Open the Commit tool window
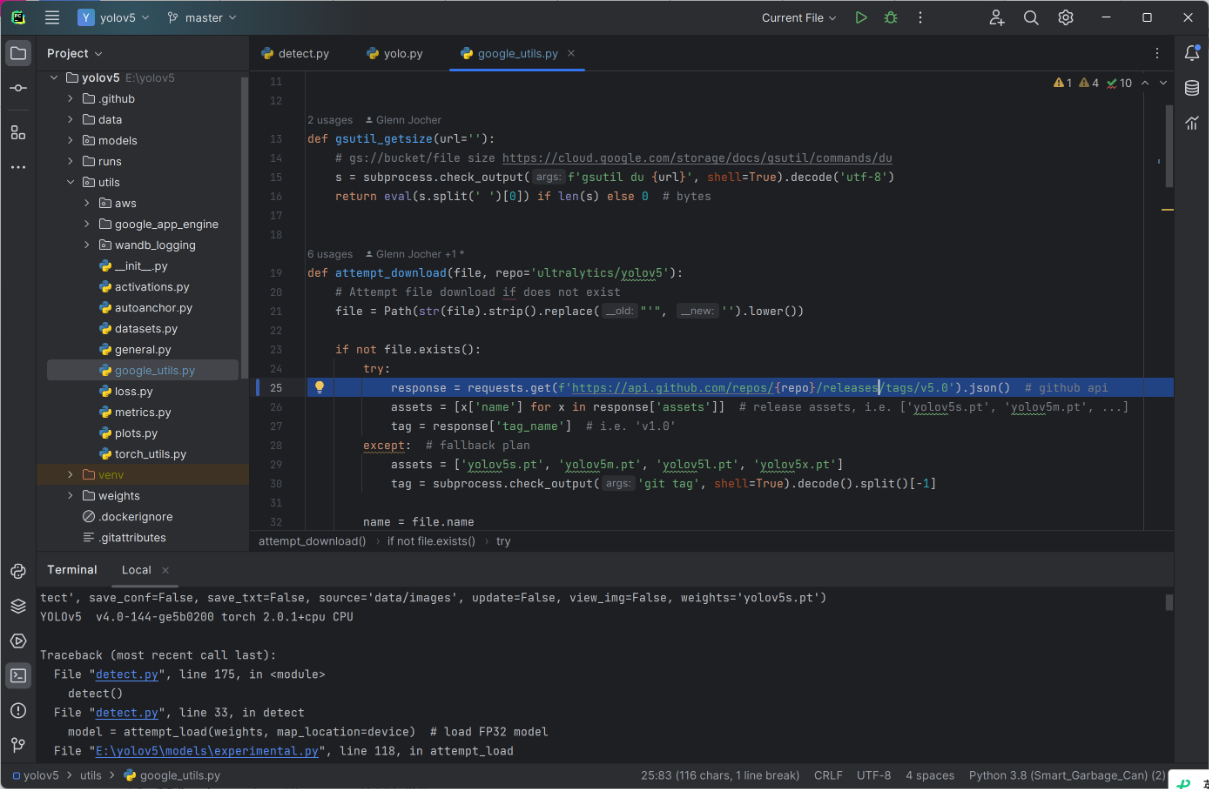Image resolution: width=1209 pixels, height=789 pixels. pos(18,89)
